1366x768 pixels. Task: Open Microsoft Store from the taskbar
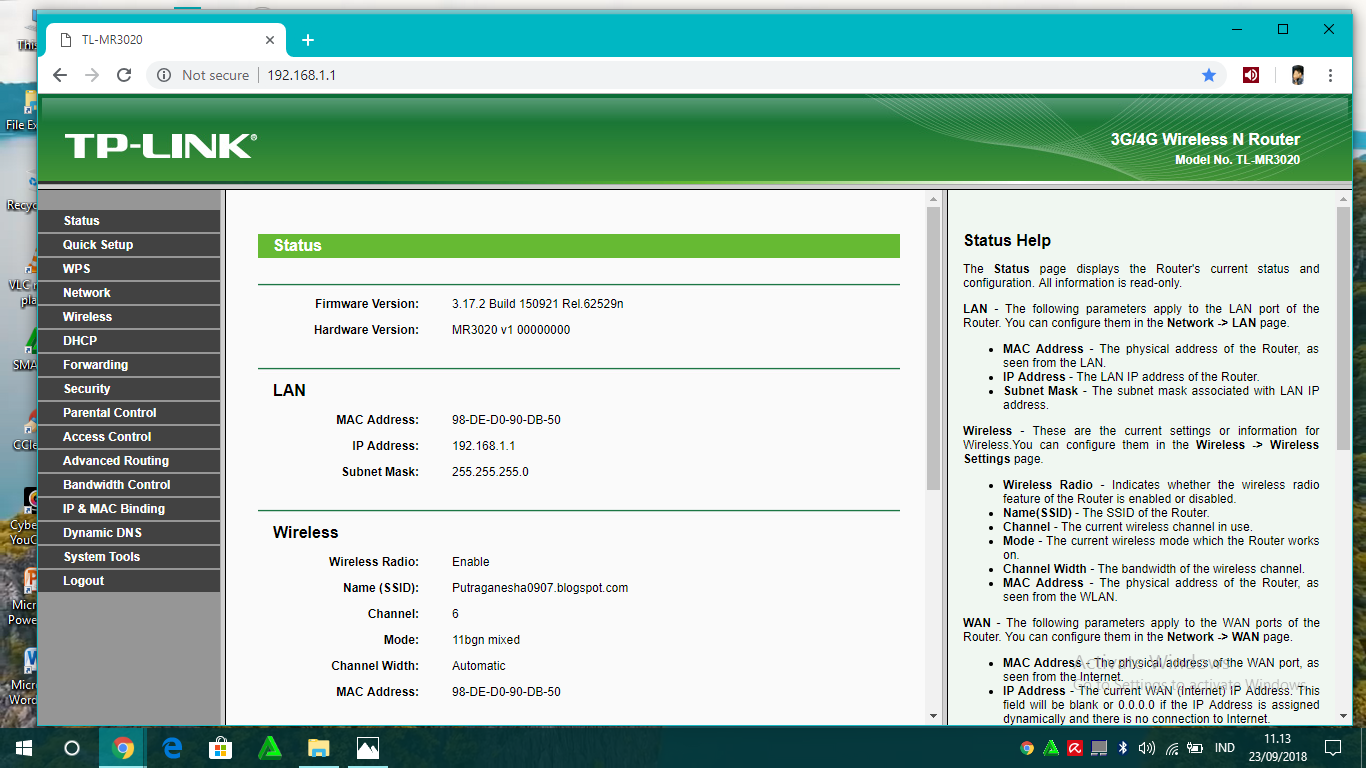click(221, 747)
